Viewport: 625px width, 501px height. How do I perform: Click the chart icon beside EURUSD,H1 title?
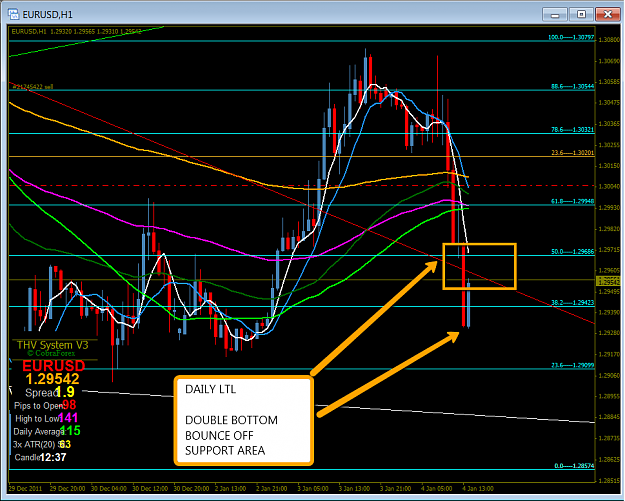click(14, 14)
